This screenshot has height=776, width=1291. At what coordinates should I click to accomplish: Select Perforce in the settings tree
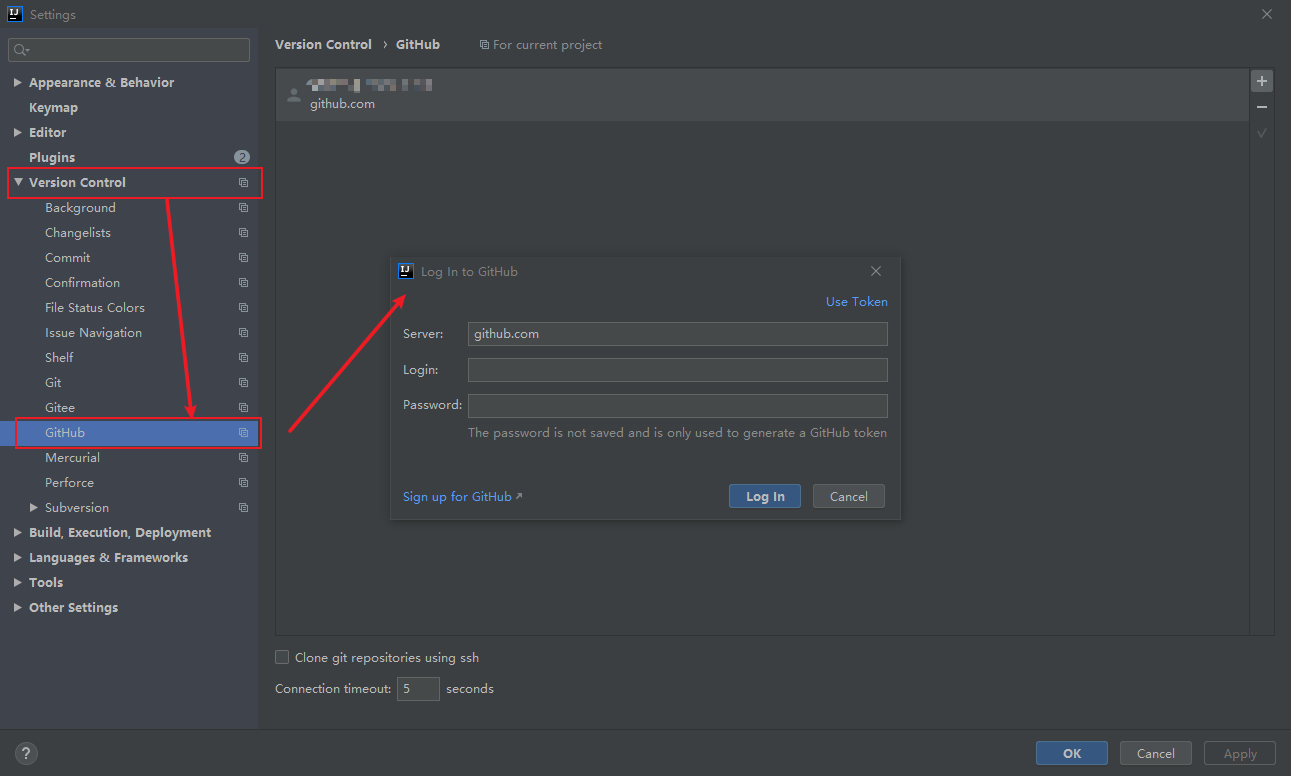point(69,483)
